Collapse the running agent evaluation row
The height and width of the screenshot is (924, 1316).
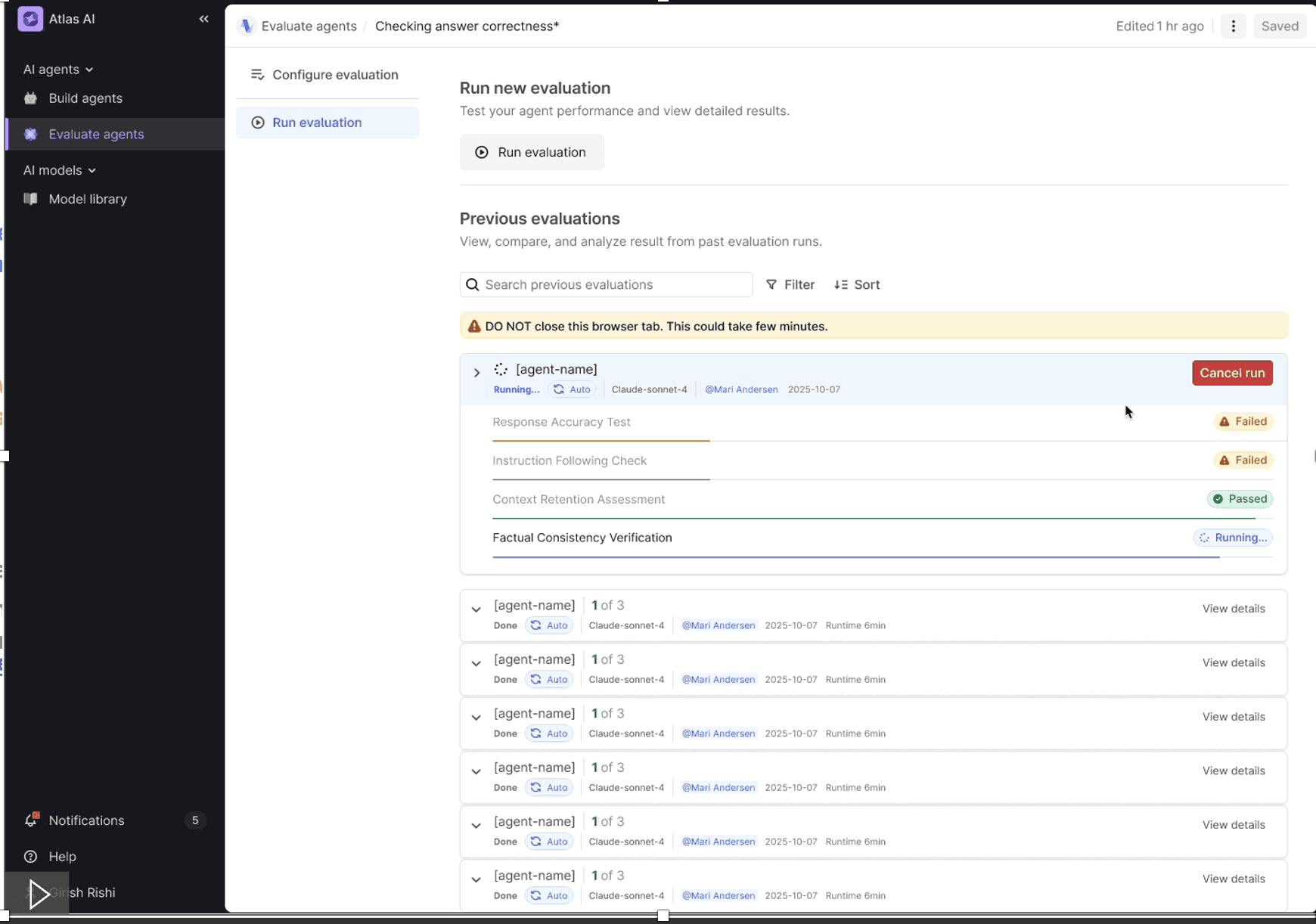click(x=476, y=373)
